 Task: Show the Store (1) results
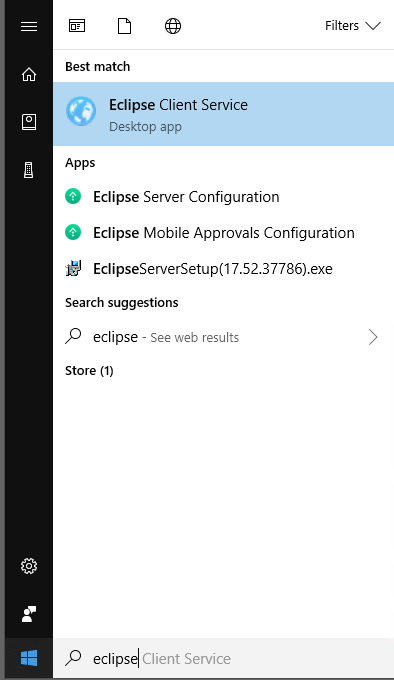click(89, 371)
